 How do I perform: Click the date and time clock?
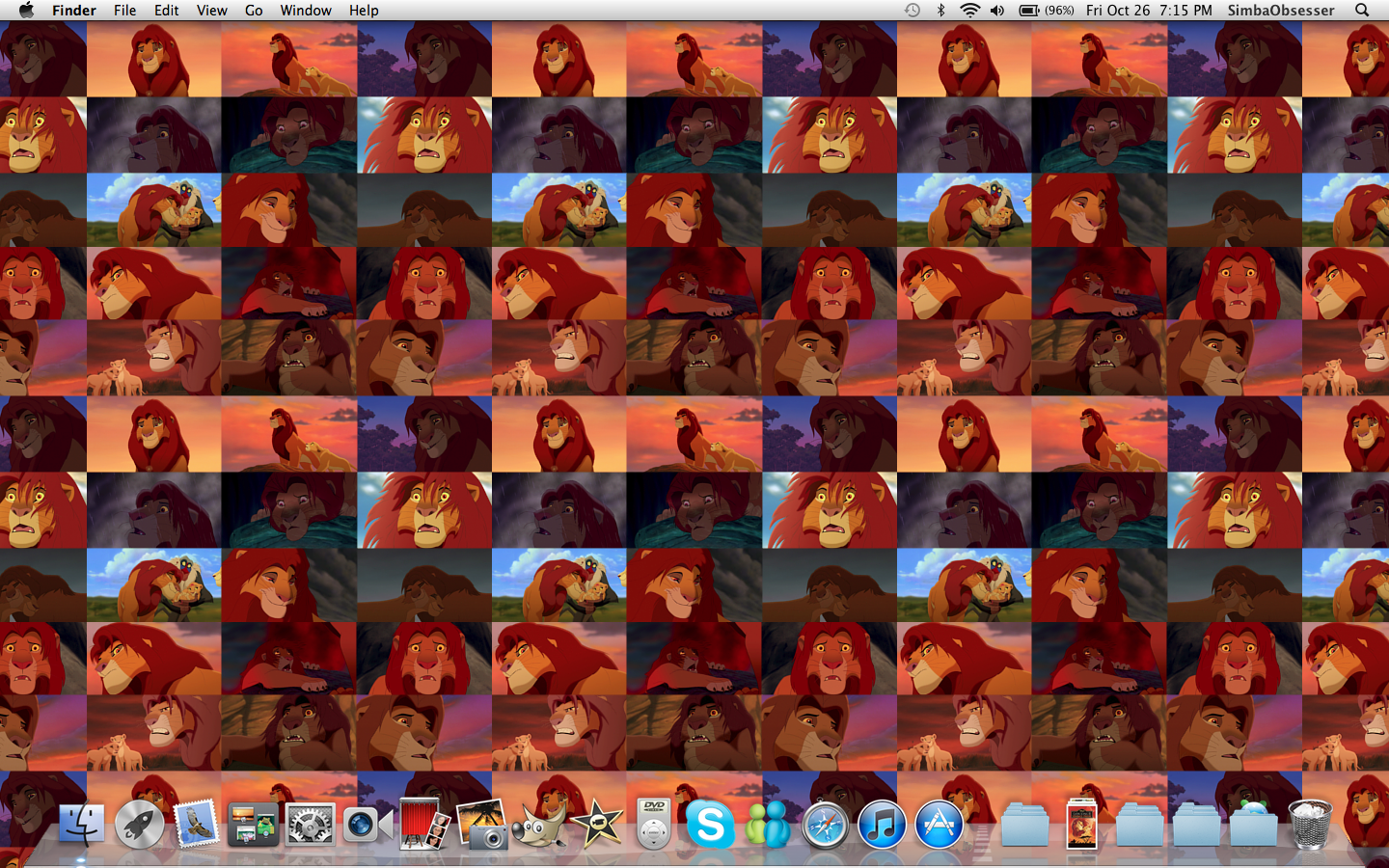[1148, 11]
